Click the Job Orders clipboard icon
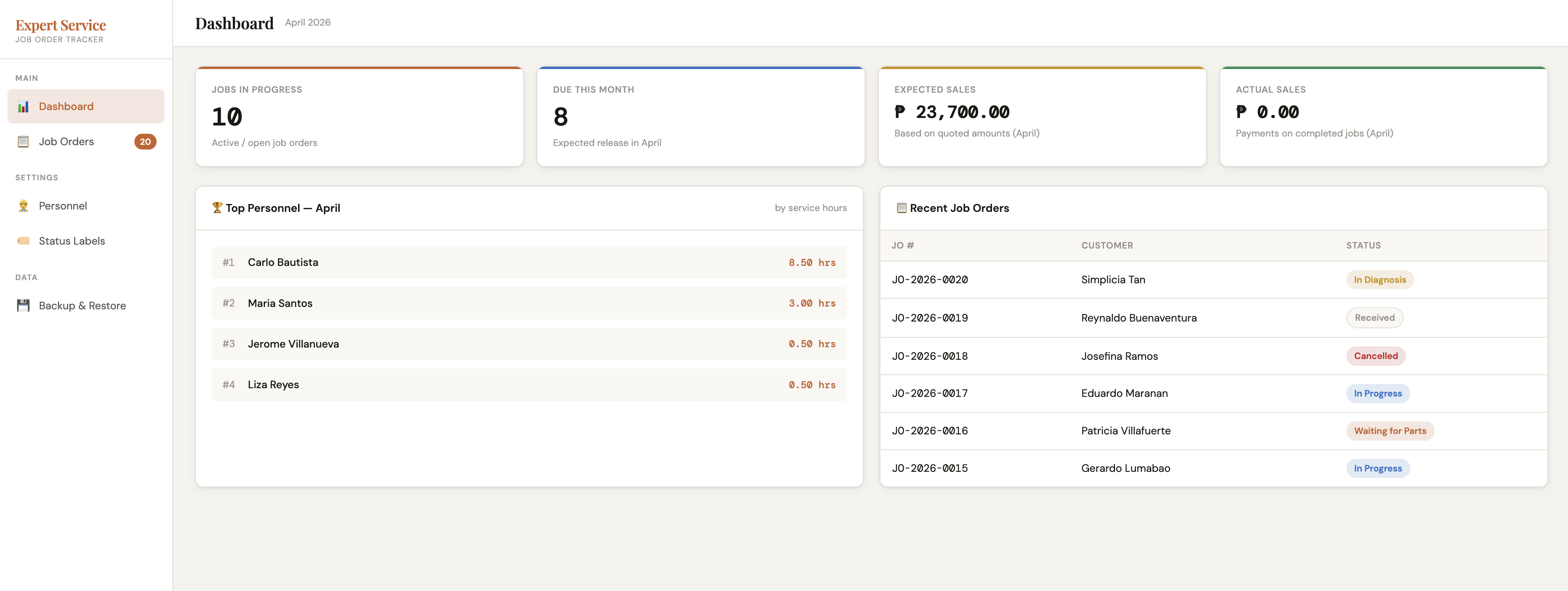The height and width of the screenshot is (591, 1568). (23, 141)
